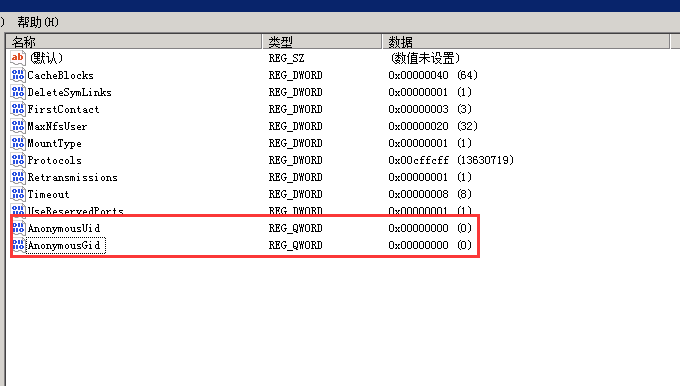Select the MountType registry value

[54, 144]
